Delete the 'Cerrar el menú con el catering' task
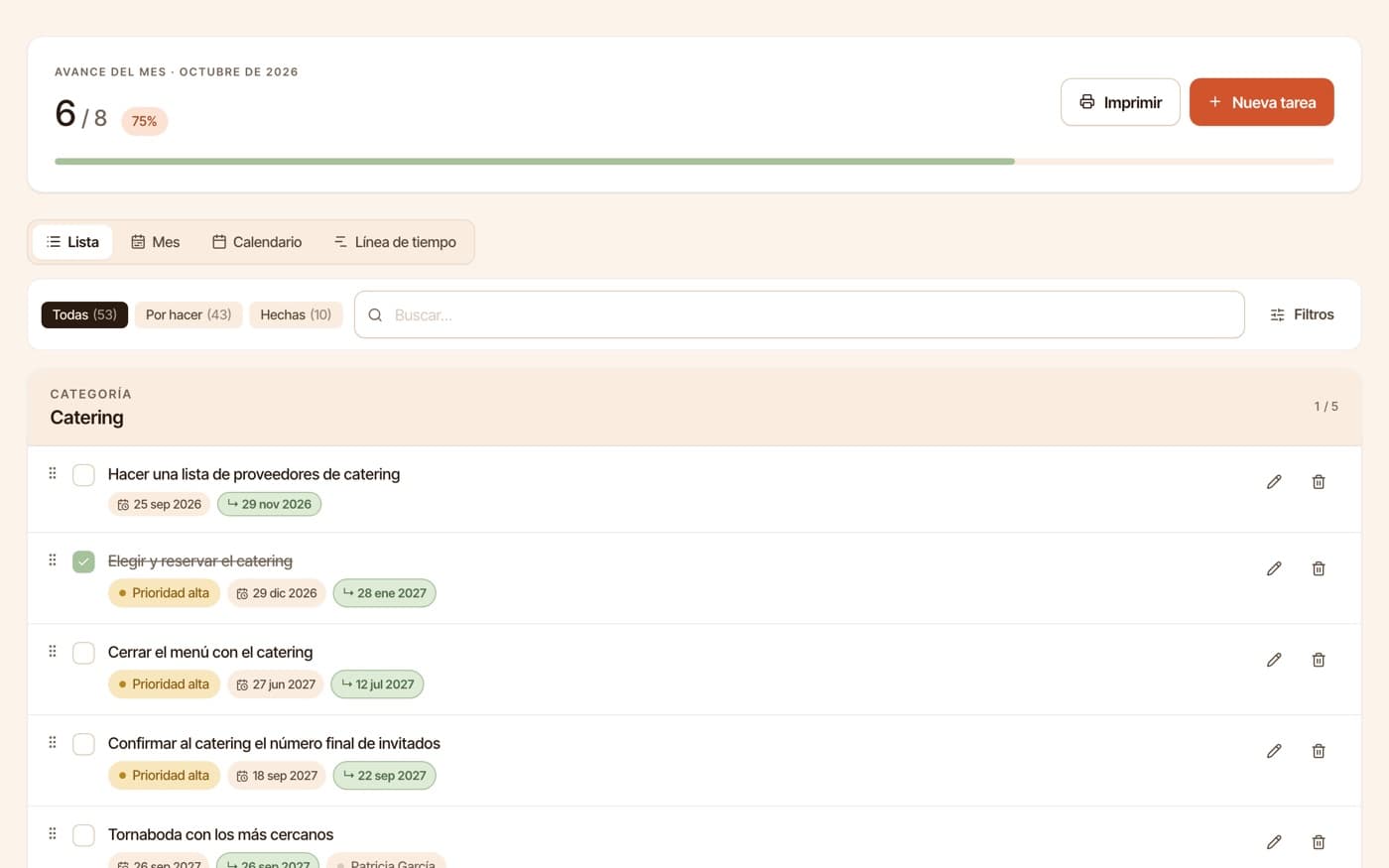Image resolution: width=1389 pixels, height=868 pixels. click(x=1319, y=661)
